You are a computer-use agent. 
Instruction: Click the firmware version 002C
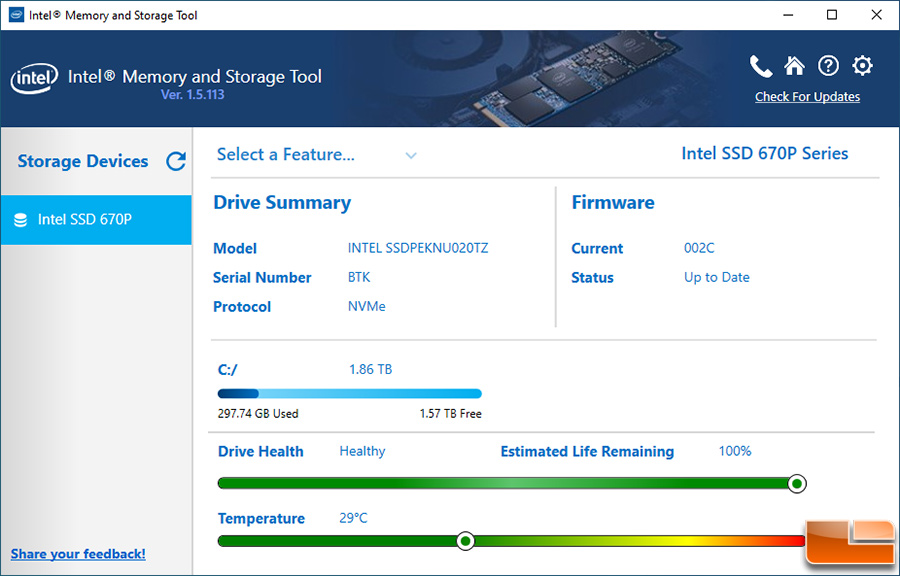point(699,248)
